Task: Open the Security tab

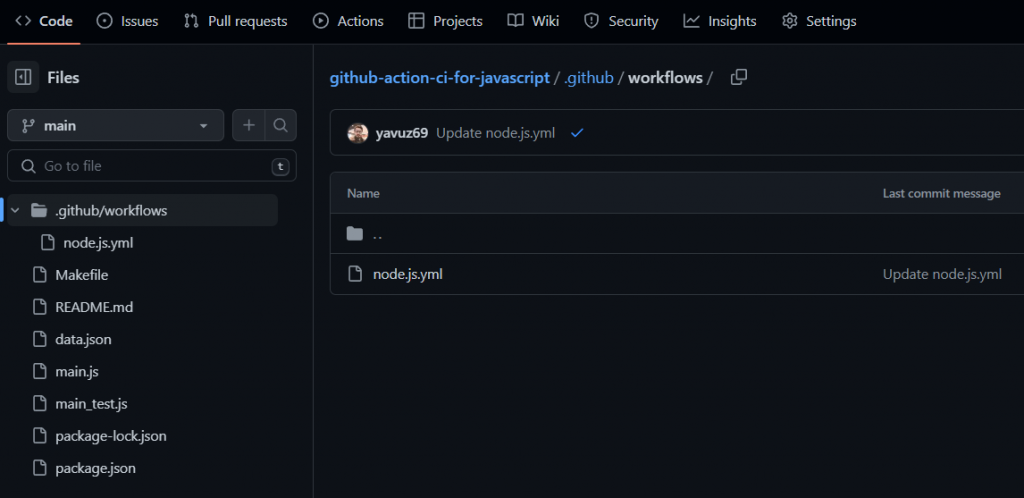Action: 621,21
